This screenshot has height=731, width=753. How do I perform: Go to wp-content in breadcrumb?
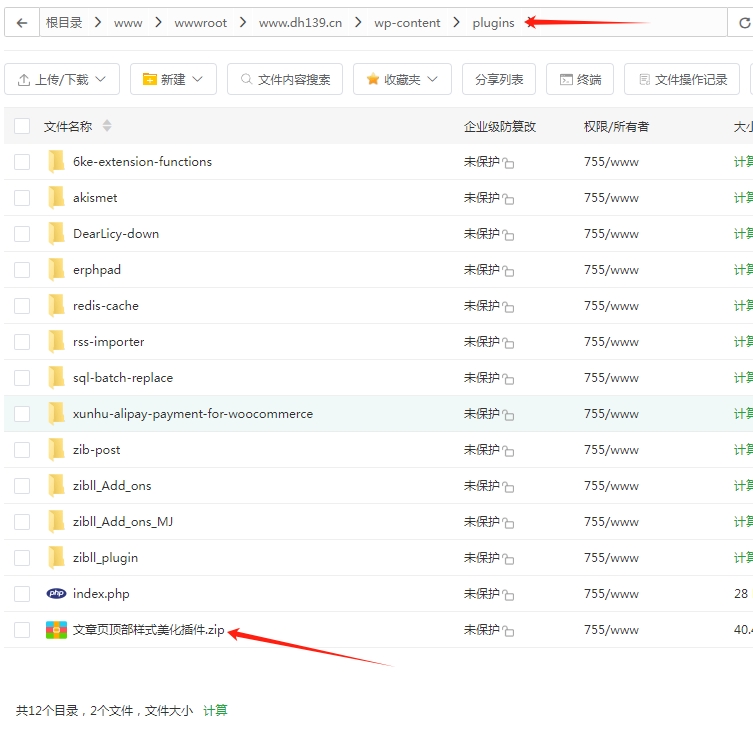(x=407, y=23)
